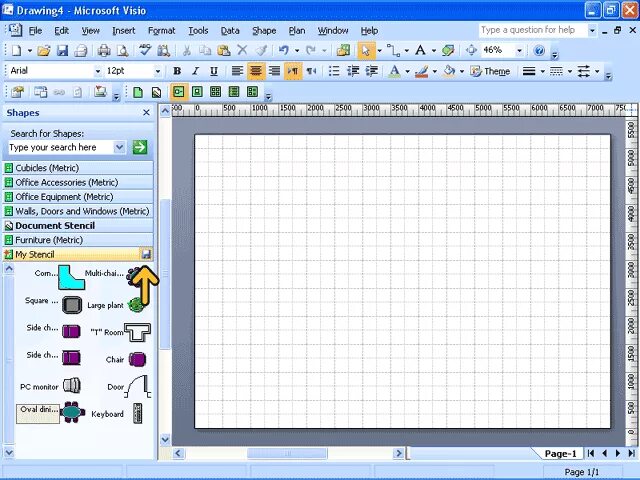Toggle Italic formatting
The image size is (640, 480).
pos(196,71)
